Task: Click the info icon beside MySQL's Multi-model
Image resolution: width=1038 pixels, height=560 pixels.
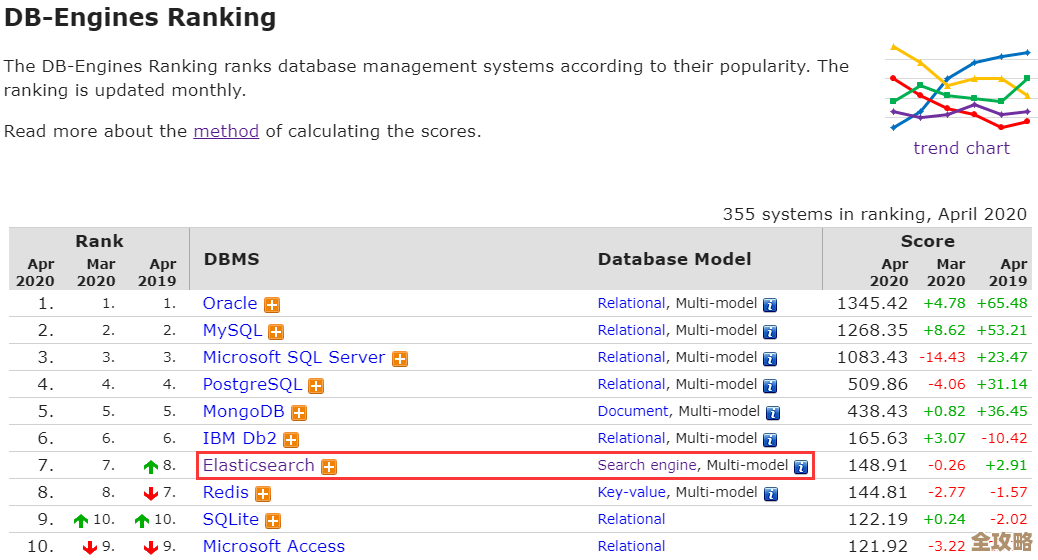Action: 770,332
